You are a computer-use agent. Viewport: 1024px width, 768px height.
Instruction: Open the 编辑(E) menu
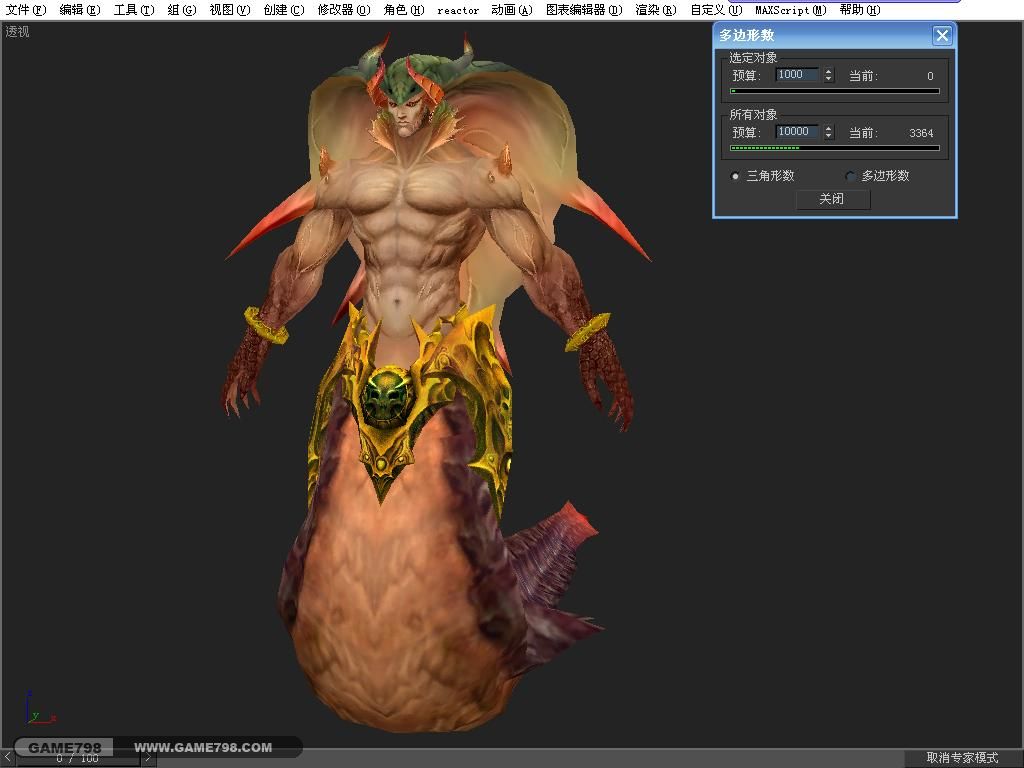(x=80, y=10)
